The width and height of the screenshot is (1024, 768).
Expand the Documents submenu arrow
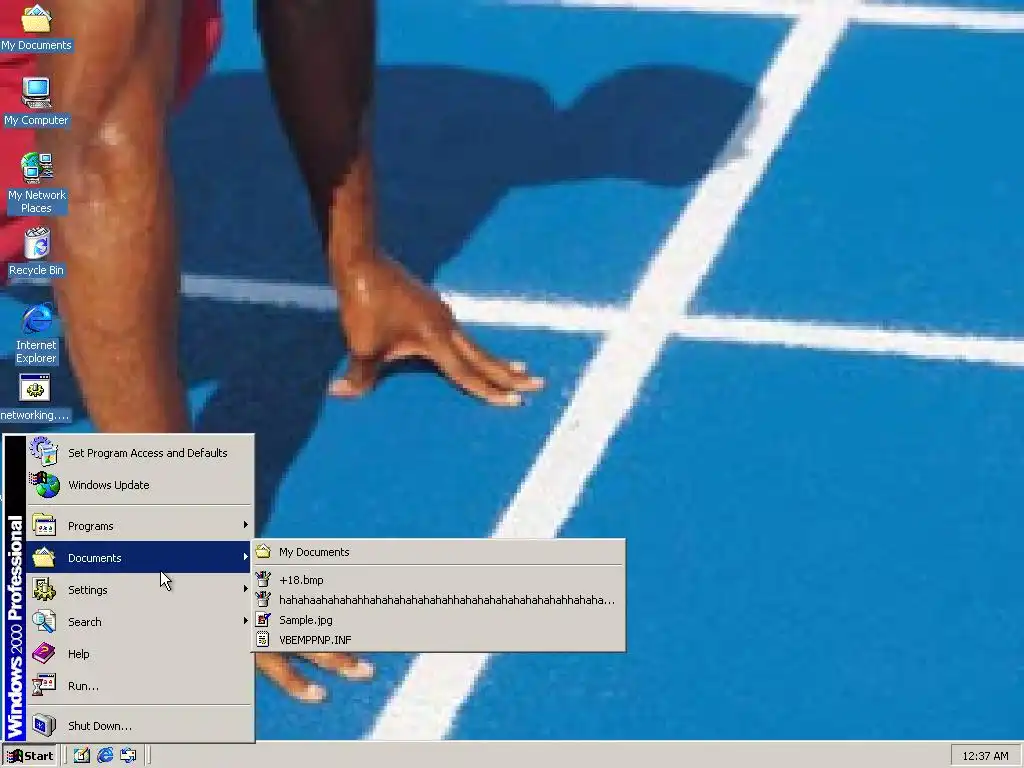point(246,557)
